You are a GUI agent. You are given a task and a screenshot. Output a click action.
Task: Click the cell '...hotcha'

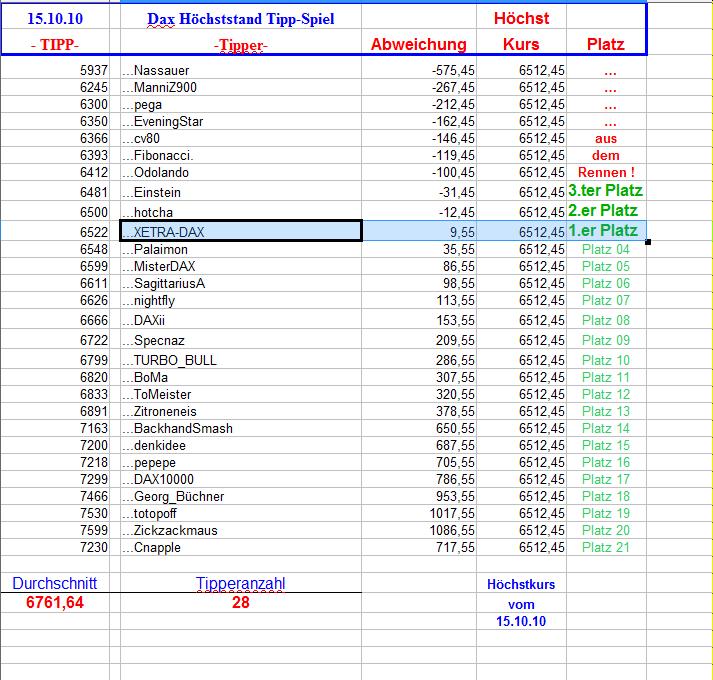tap(241, 212)
